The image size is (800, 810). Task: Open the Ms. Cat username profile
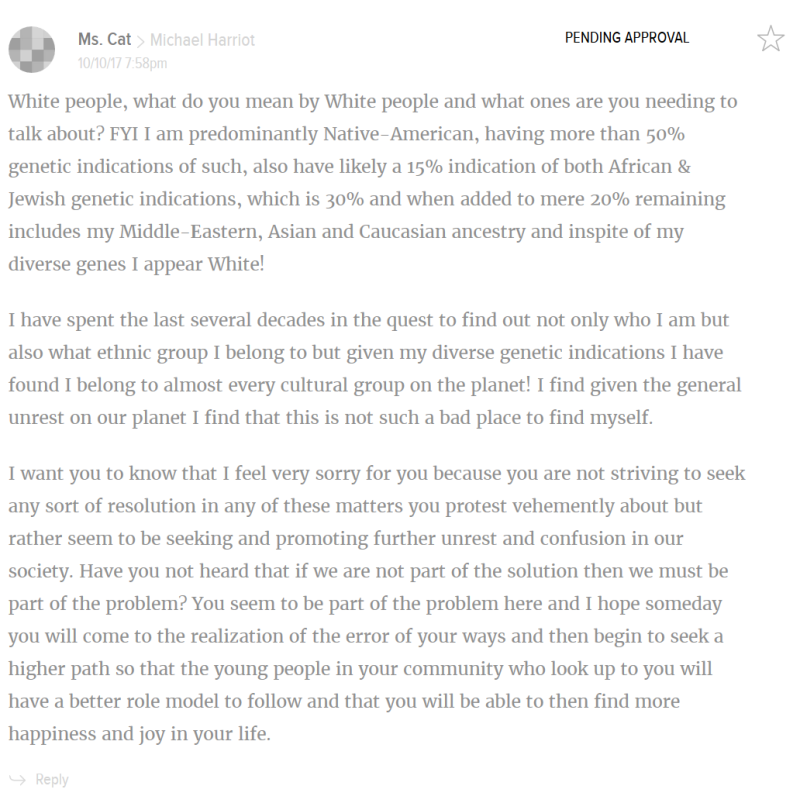[x=102, y=40]
